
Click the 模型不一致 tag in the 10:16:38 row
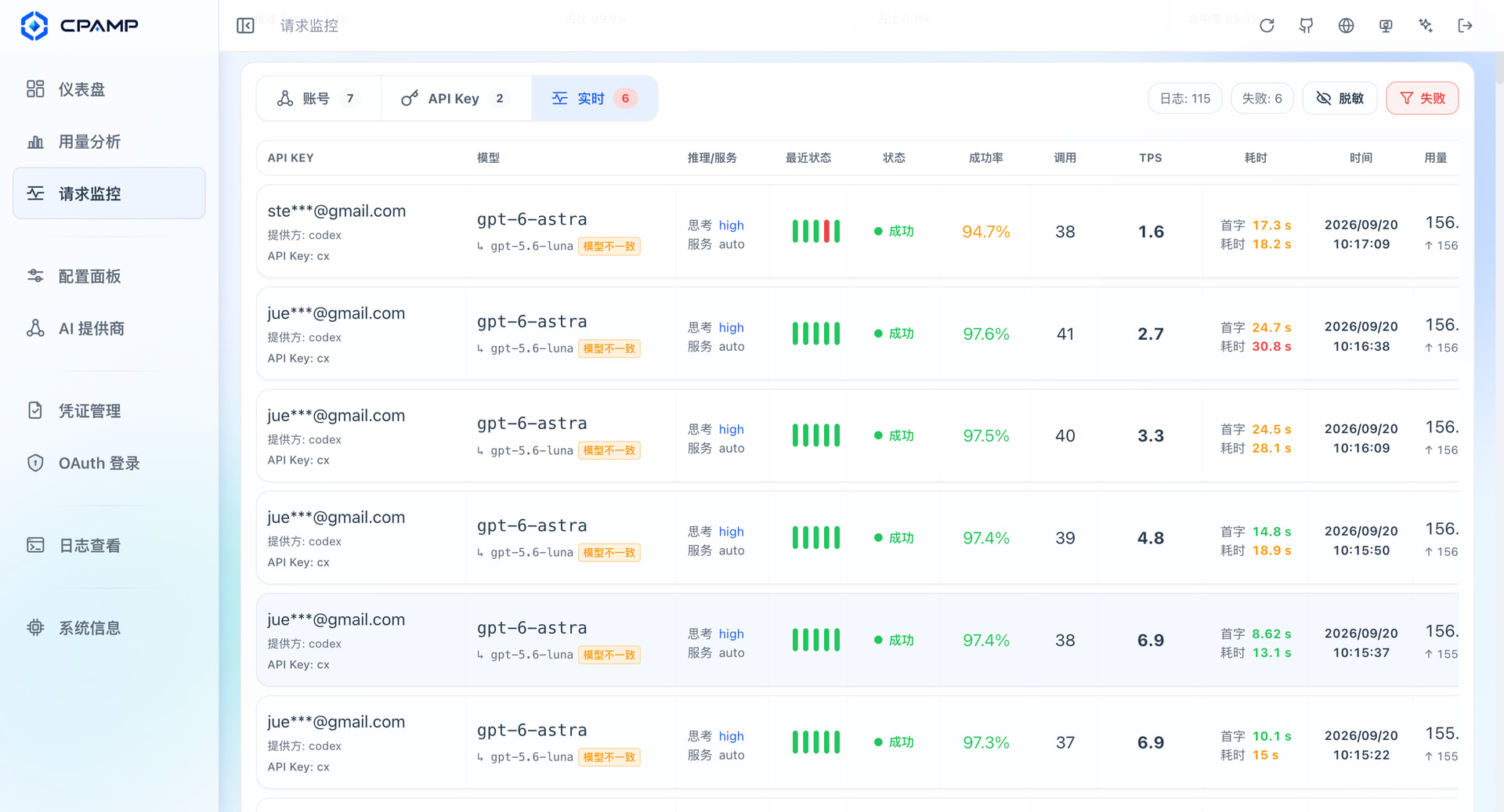tap(609, 348)
